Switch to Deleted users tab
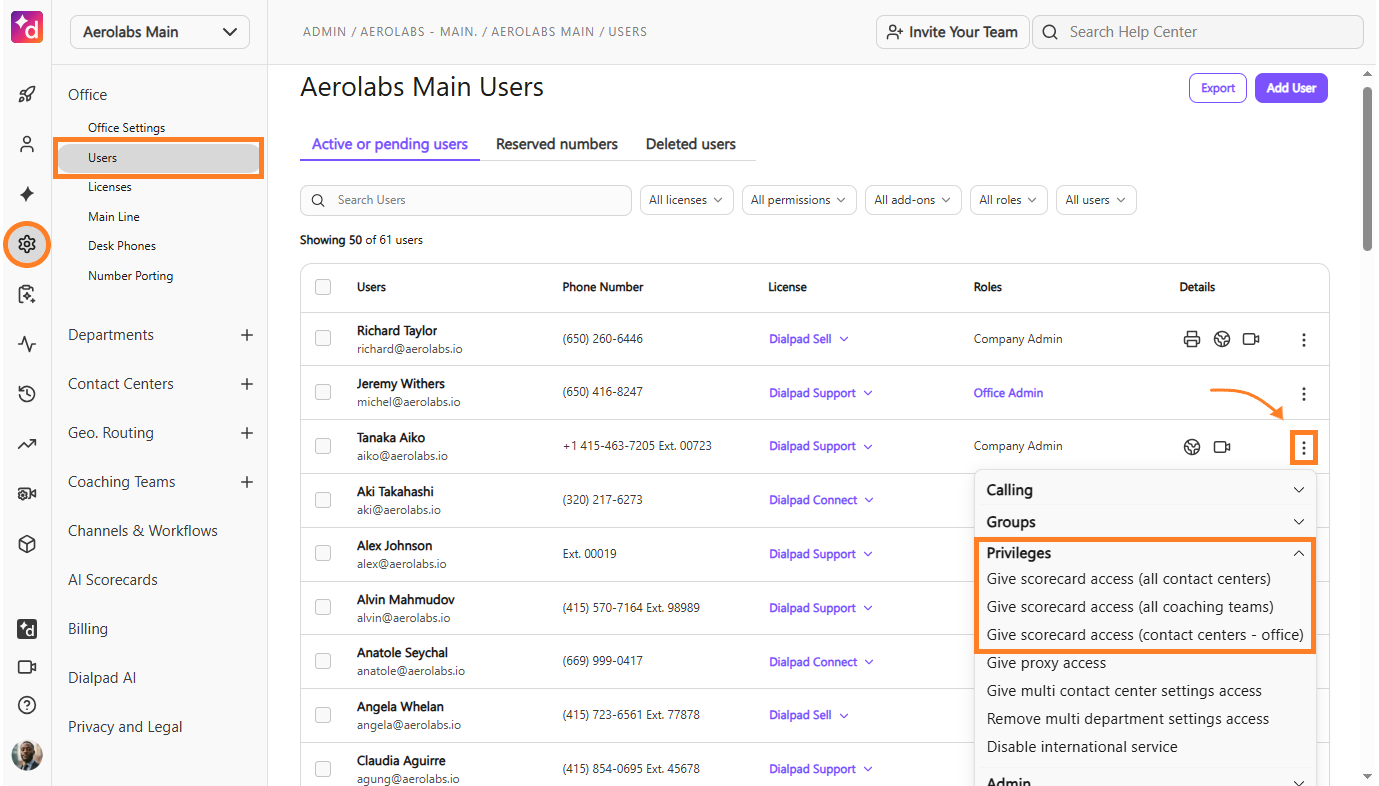Screen dimensions: 1379x786 691,144
